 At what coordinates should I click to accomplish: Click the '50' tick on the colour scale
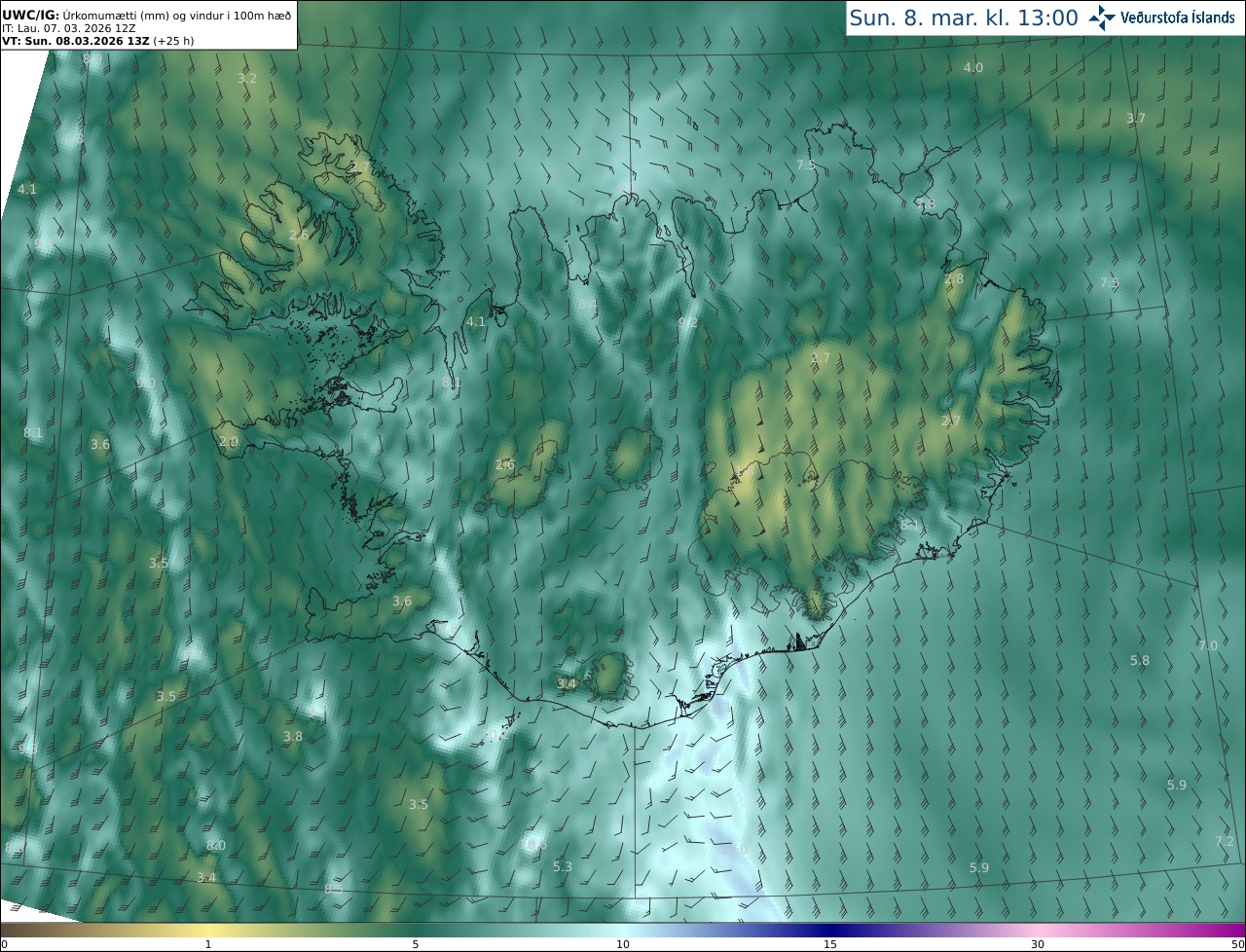[1238, 944]
